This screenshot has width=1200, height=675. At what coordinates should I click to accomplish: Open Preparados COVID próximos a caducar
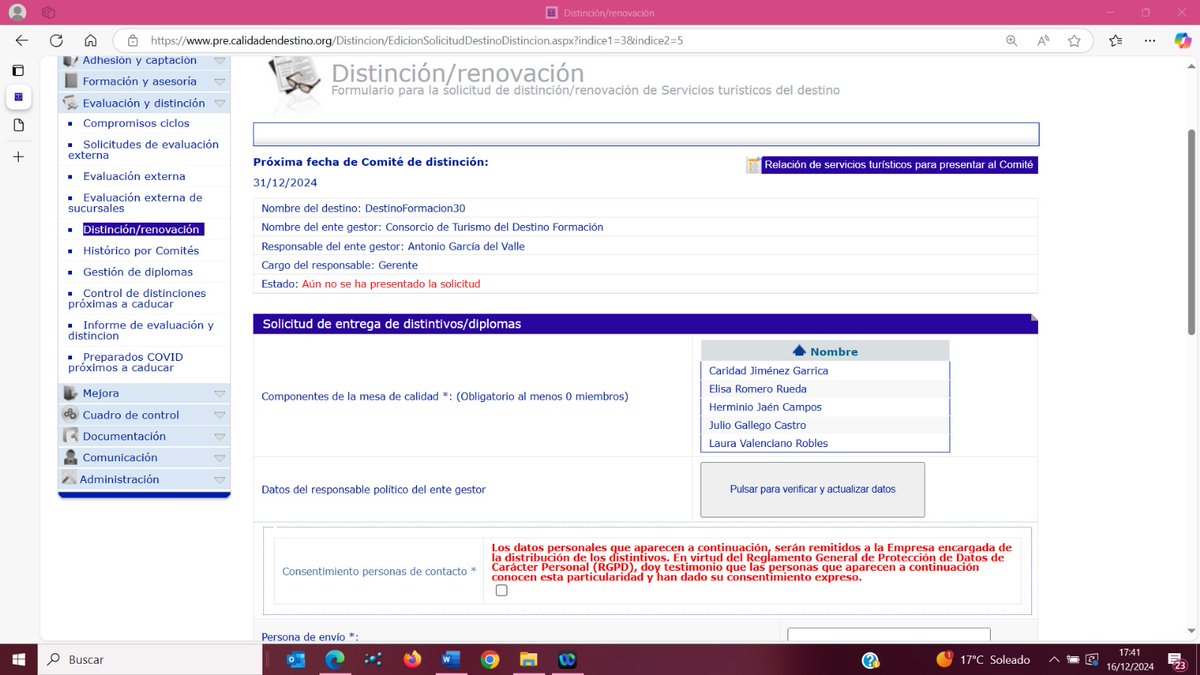[x=126, y=362]
